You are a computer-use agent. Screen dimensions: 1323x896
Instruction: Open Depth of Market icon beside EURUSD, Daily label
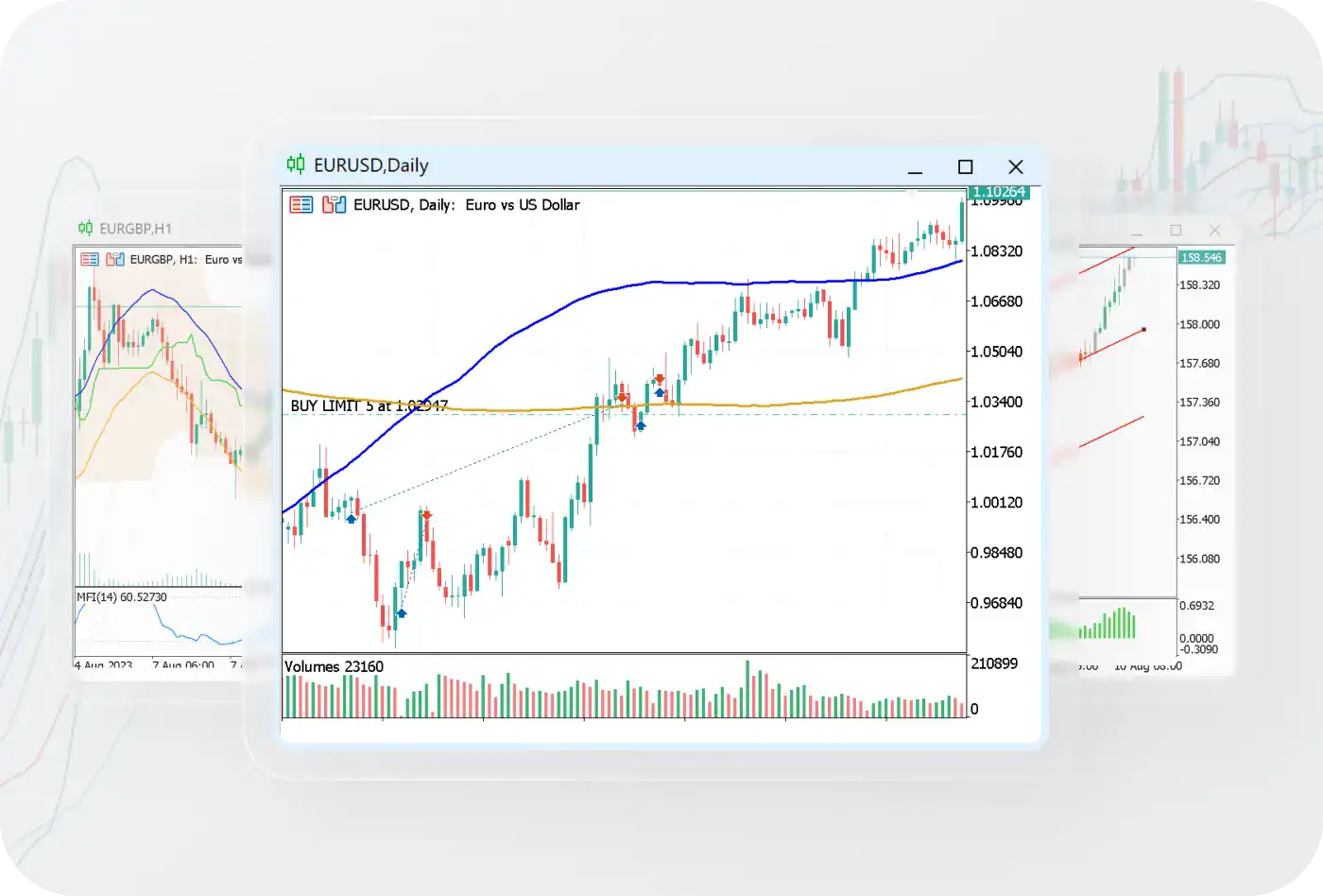coord(334,205)
